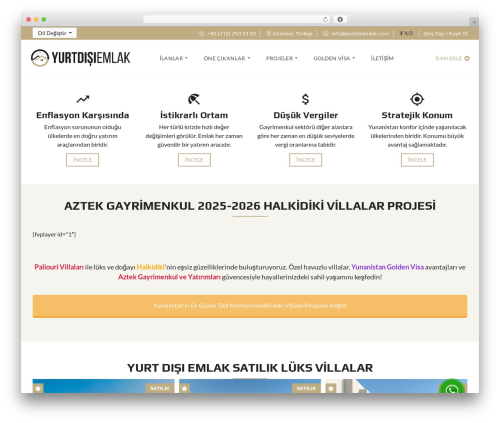Open the info@yurtdisiemlak.com email link

coord(360,34)
